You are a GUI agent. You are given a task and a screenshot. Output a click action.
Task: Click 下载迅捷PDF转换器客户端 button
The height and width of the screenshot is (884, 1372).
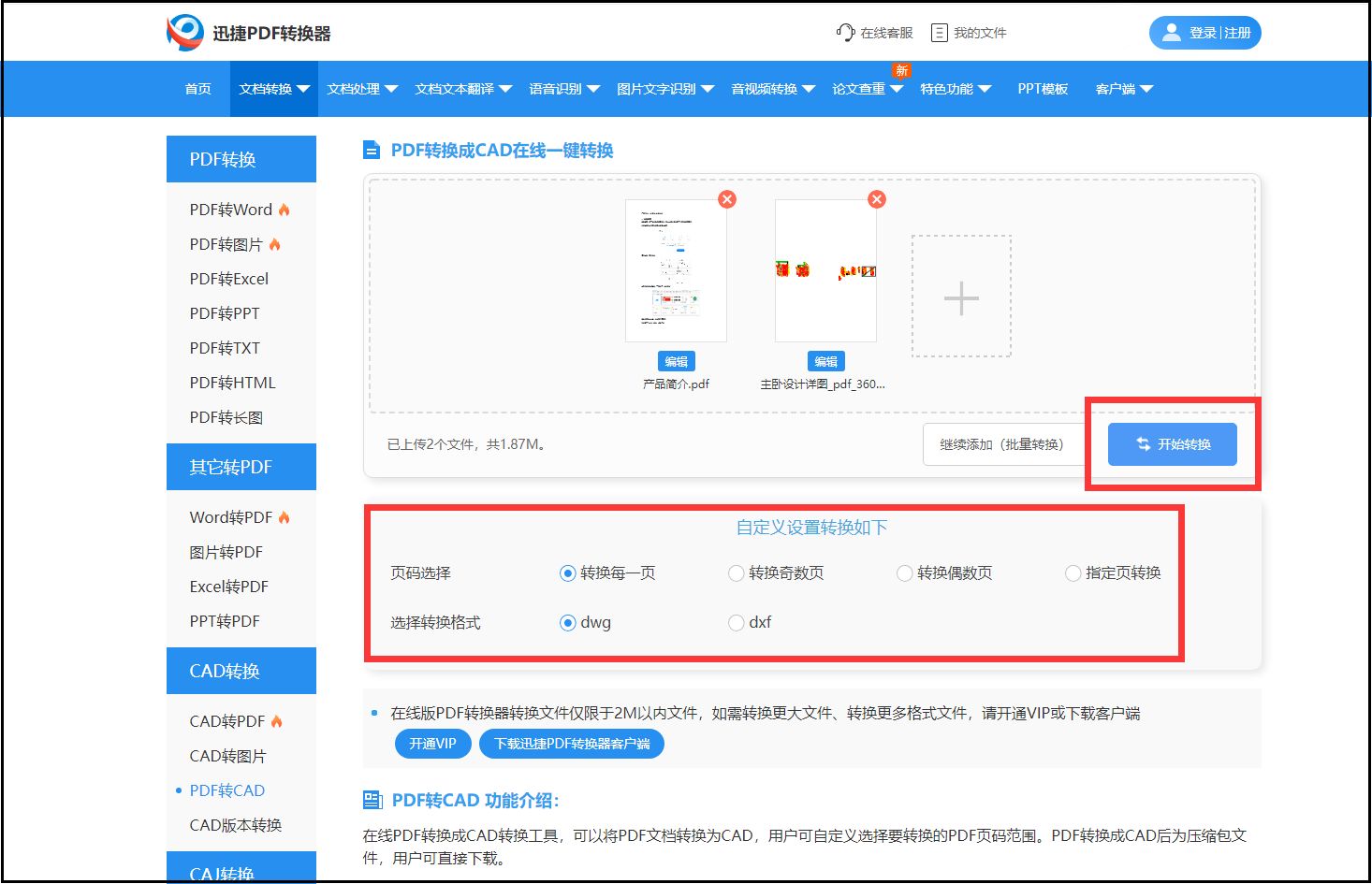point(572,744)
